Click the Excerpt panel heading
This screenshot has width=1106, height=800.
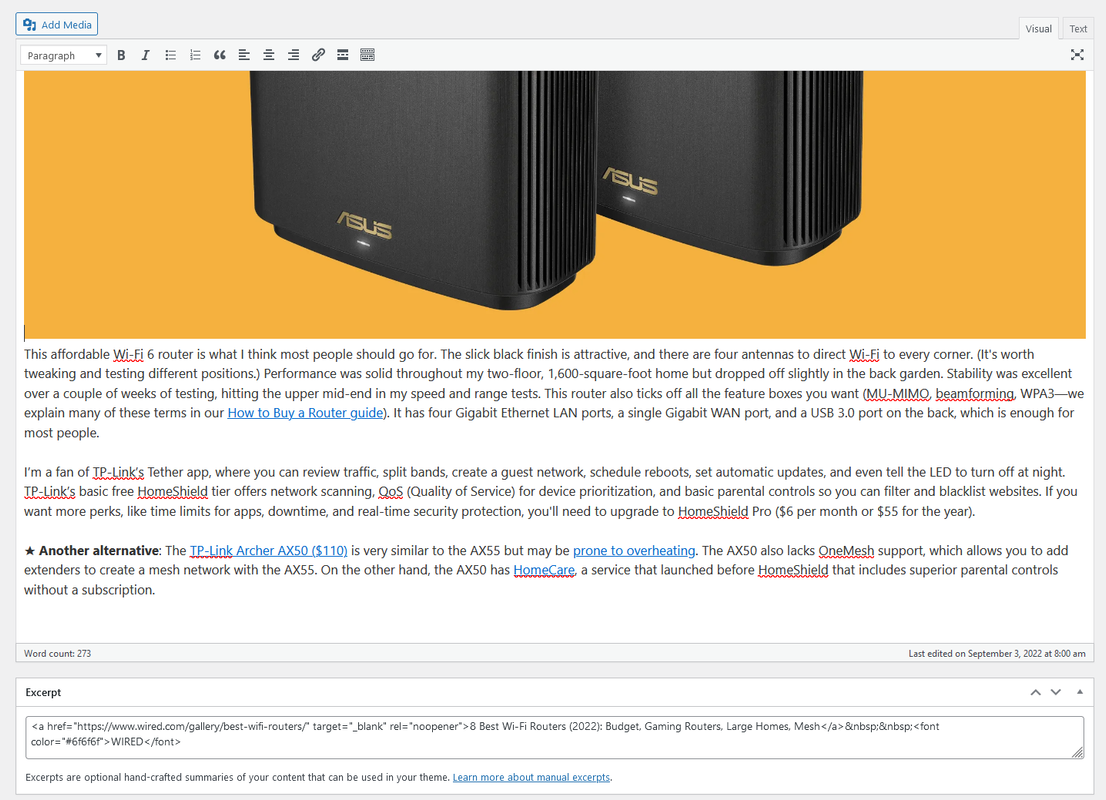point(43,692)
